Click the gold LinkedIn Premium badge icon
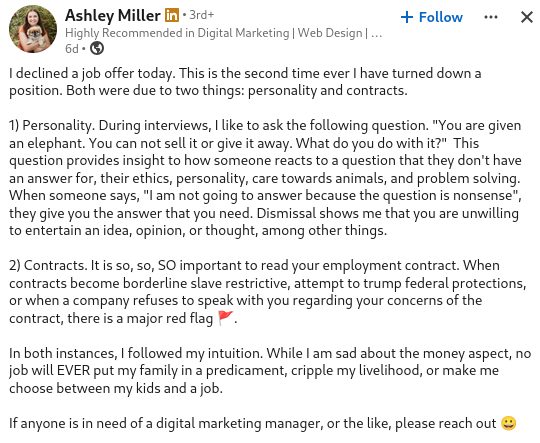 point(172,15)
